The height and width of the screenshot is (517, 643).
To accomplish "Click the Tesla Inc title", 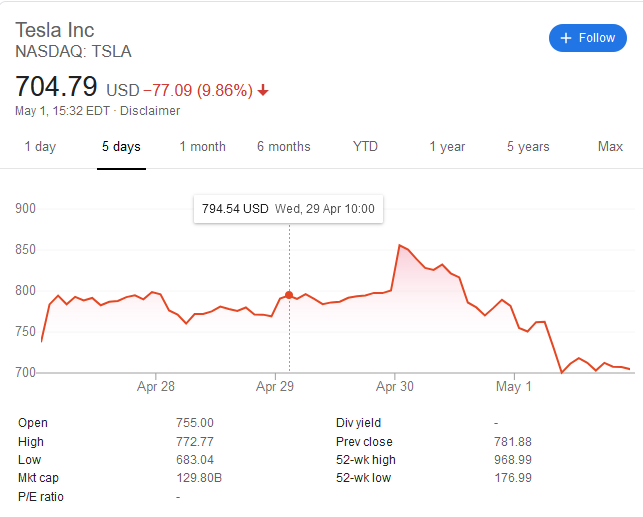I will coord(55,30).
